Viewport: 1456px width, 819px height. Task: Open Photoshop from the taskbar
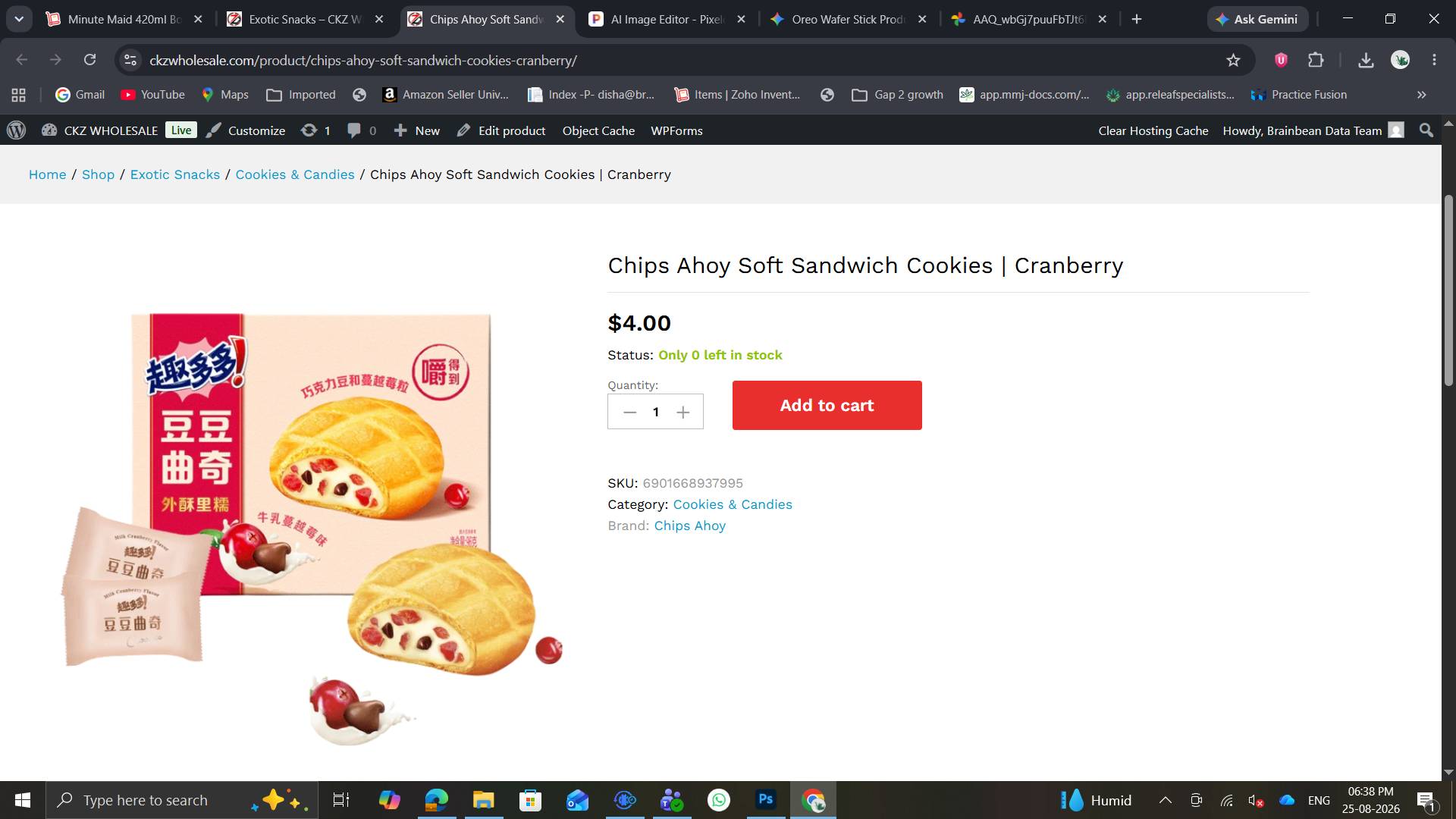(766, 800)
